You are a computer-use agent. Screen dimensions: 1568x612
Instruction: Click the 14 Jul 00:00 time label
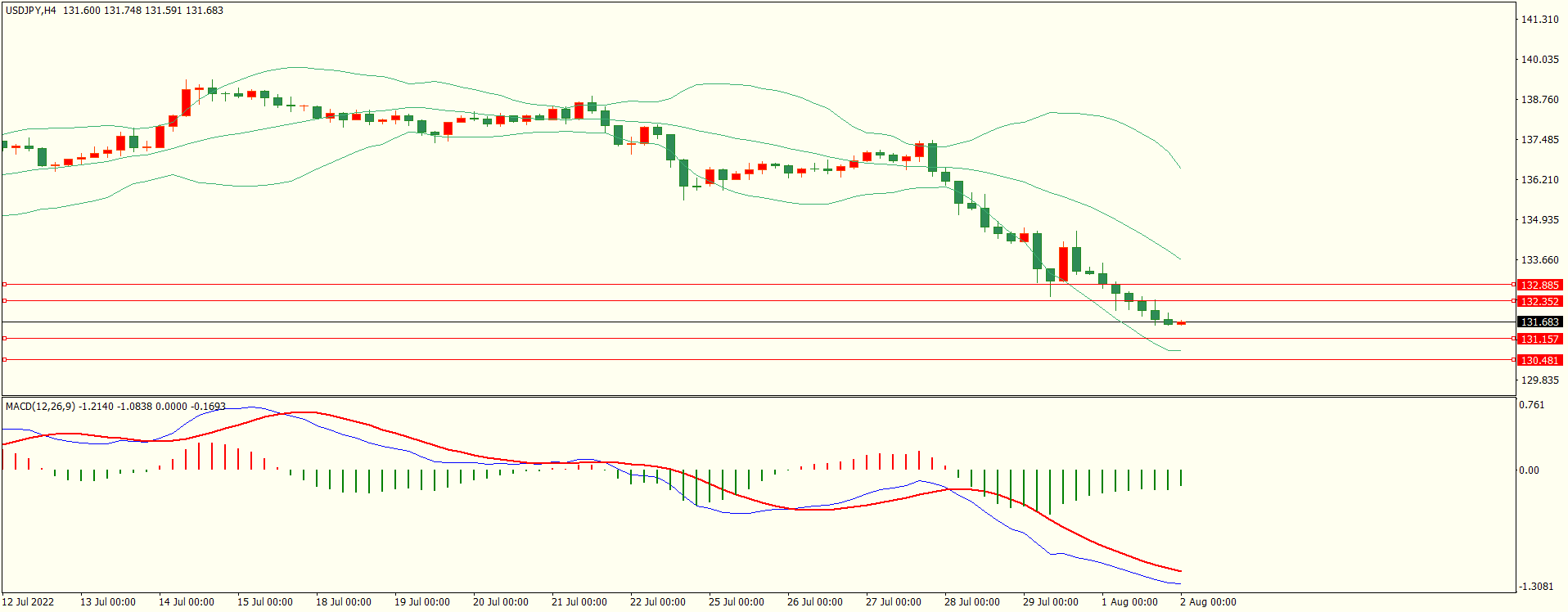[x=187, y=602]
